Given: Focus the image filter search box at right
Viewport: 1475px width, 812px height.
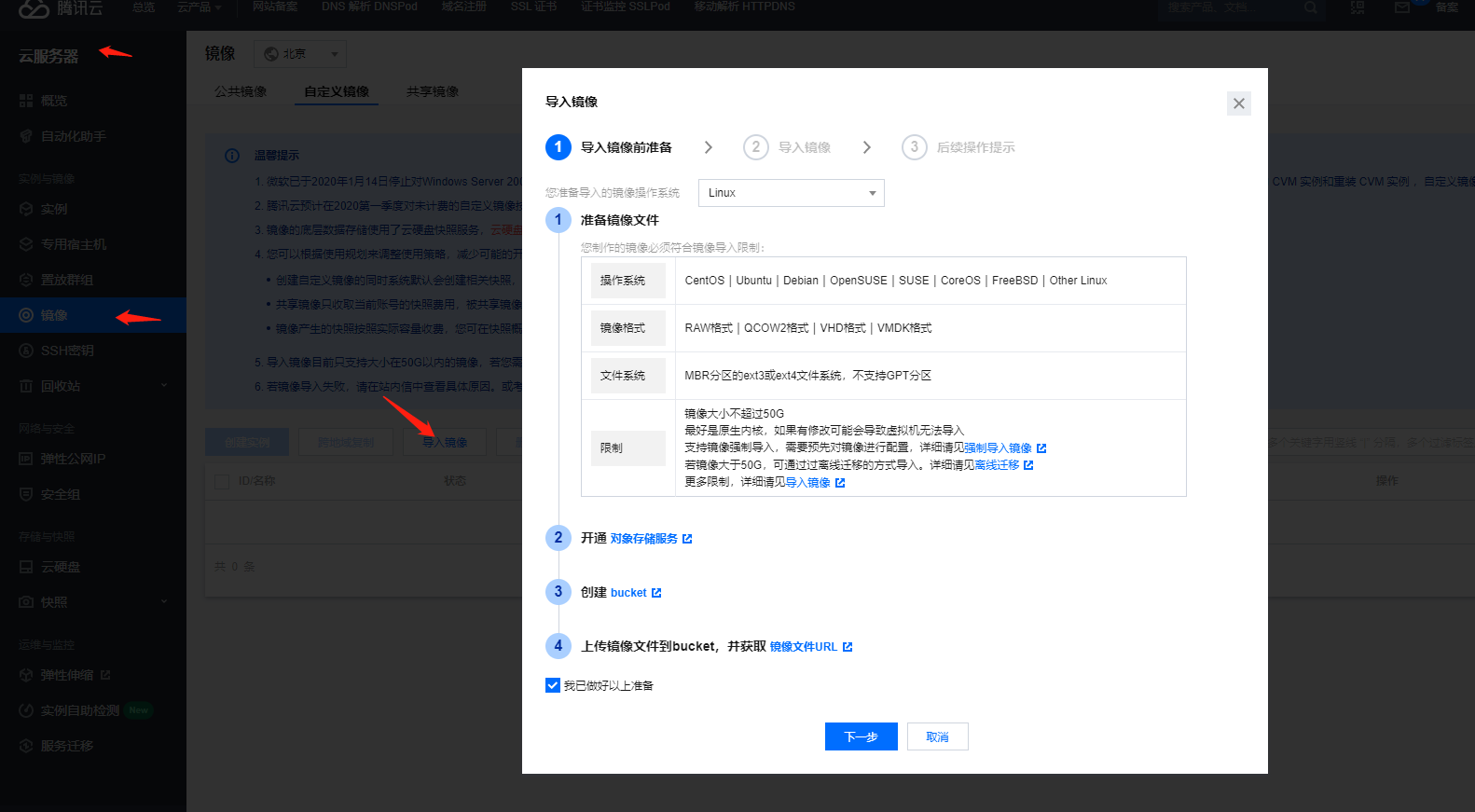Looking at the screenshot, I should 1372,443.
